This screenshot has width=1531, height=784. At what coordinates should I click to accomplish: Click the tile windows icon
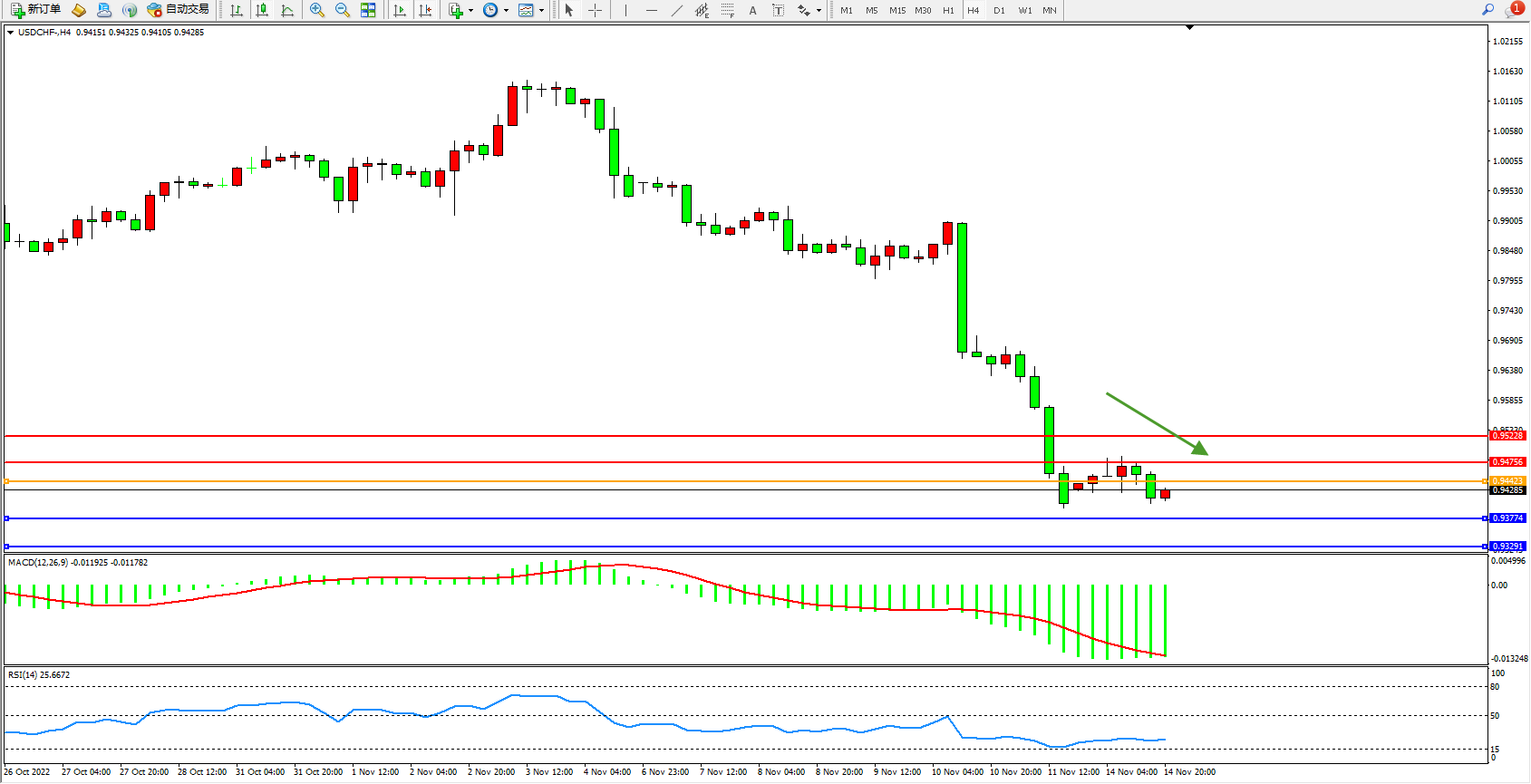(368, 10)
